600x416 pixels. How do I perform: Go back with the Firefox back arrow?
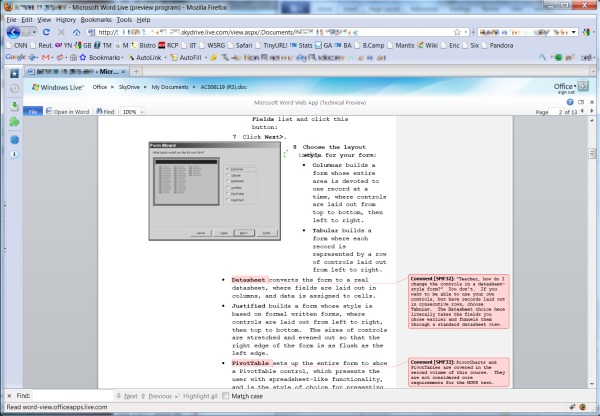tap(13, 32)
